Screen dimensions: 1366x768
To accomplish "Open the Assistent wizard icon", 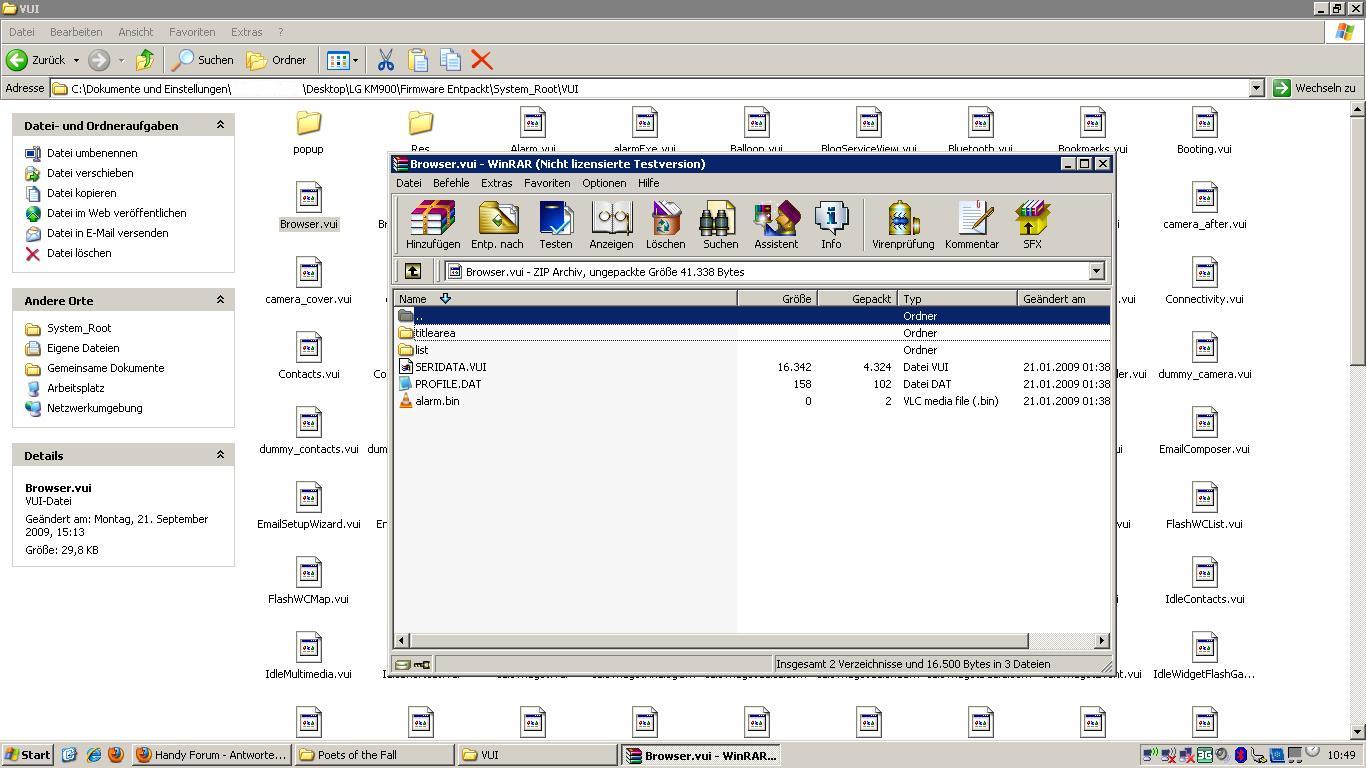I will tap(776, 224).
